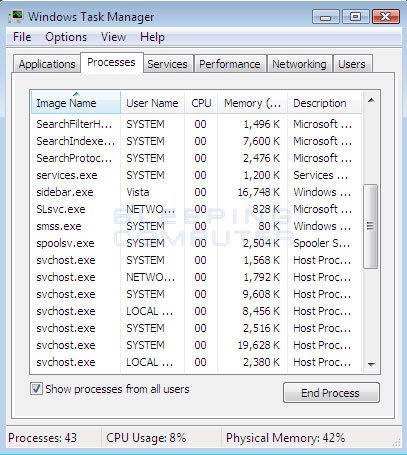Select the svchost.exe row using 19,628 K
The width and height of the screenshot is (407, 455).
coord(196,345)
